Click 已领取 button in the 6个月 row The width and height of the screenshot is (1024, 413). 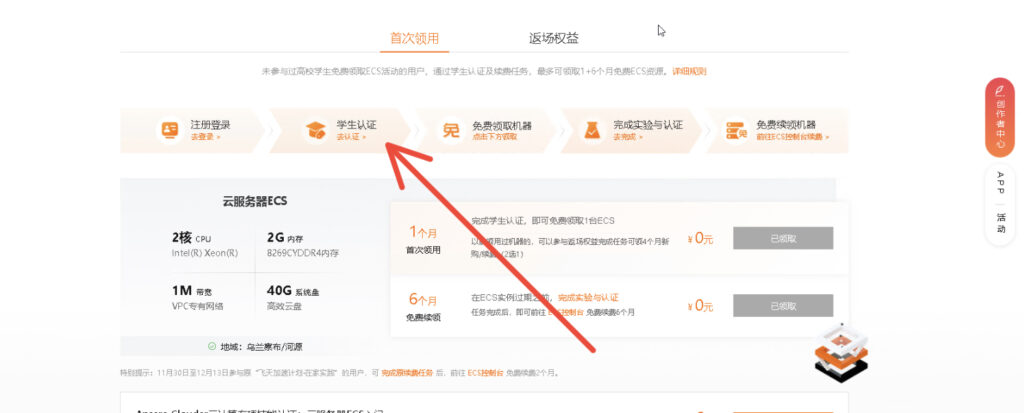pyautogui.click(x=783, y=306)
